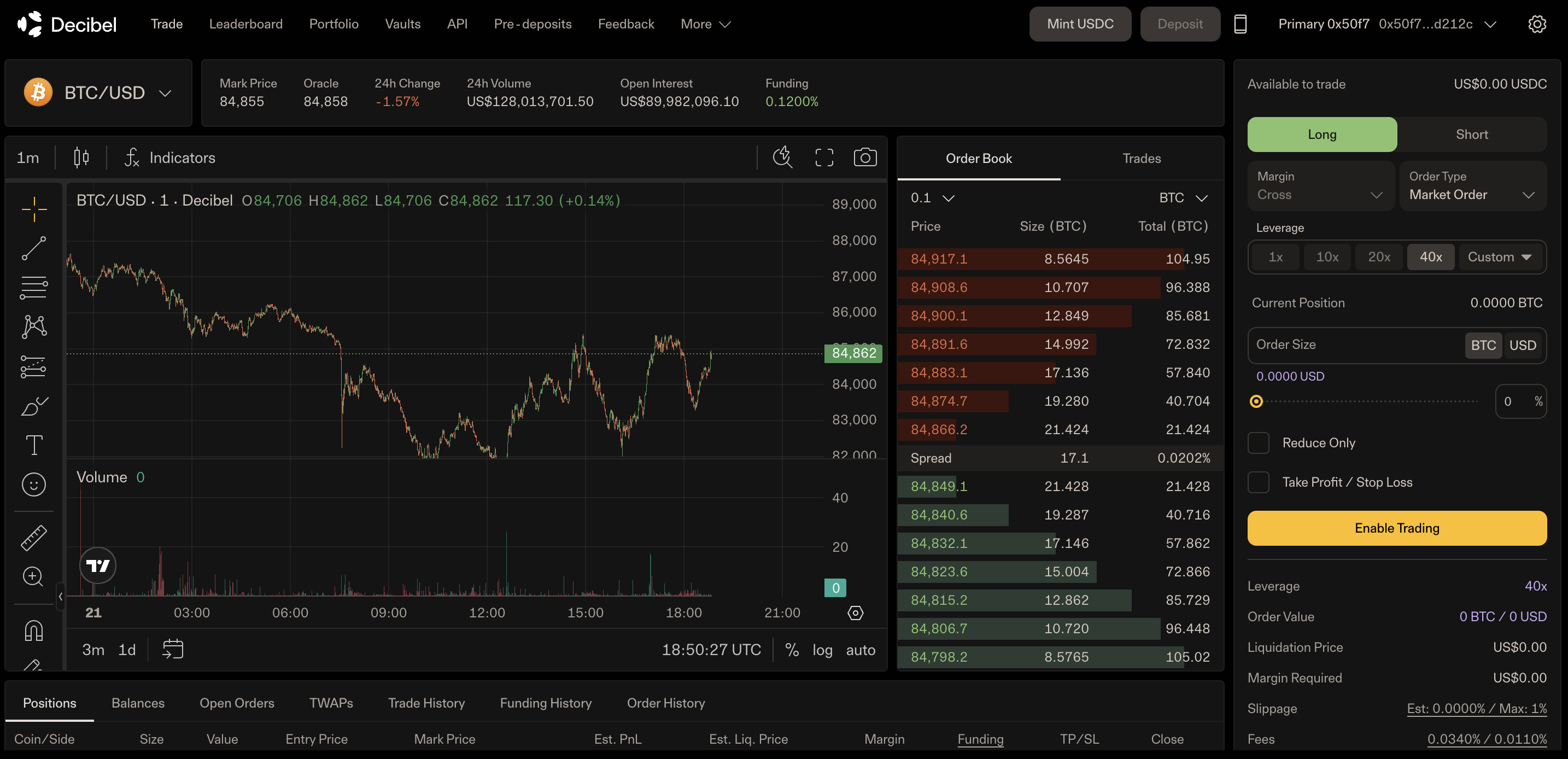Screen dimensions: 1568x759
Task: Switch order side to Short
Action: click(x=1471, y=135)
